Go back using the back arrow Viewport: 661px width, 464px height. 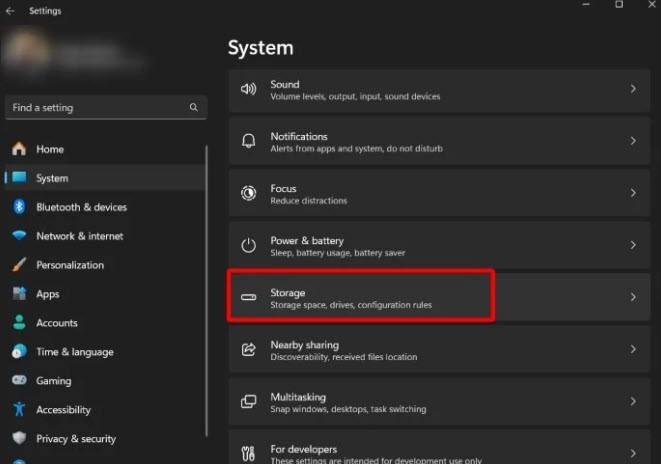tap(10, 11)
